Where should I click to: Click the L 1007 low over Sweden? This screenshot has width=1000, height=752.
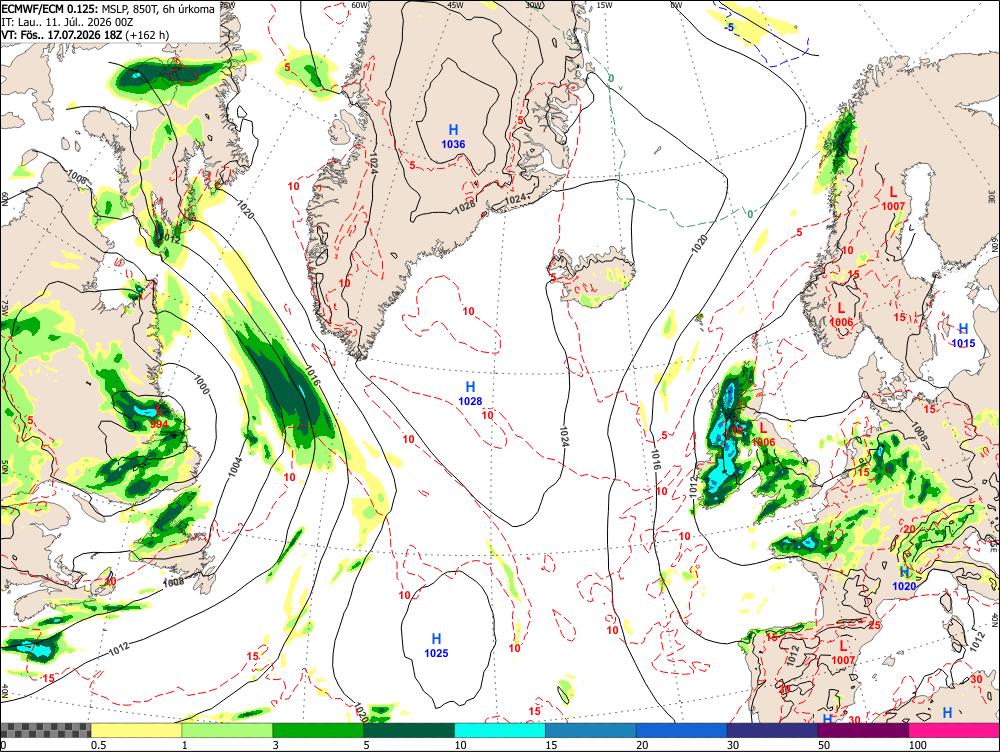click(x=893, y=198)
